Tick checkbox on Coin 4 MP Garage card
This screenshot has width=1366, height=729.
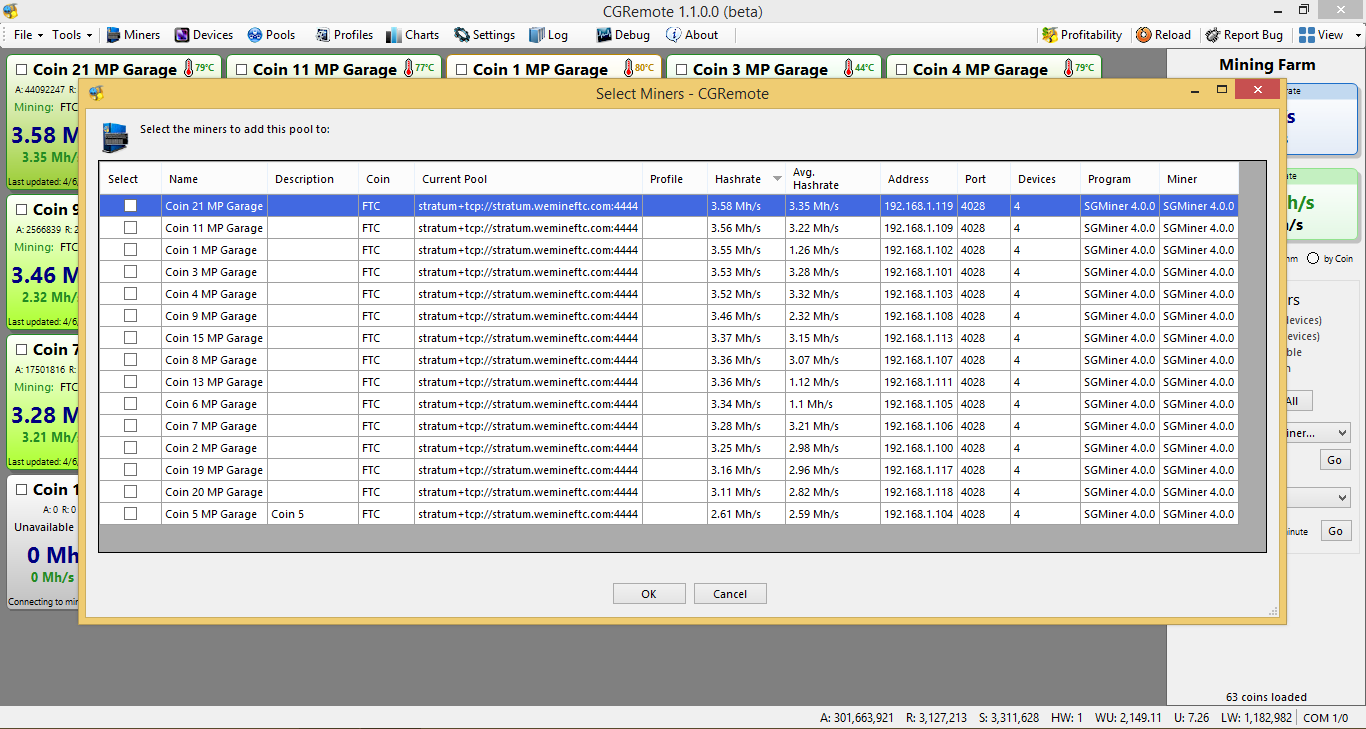click(902, 70)
